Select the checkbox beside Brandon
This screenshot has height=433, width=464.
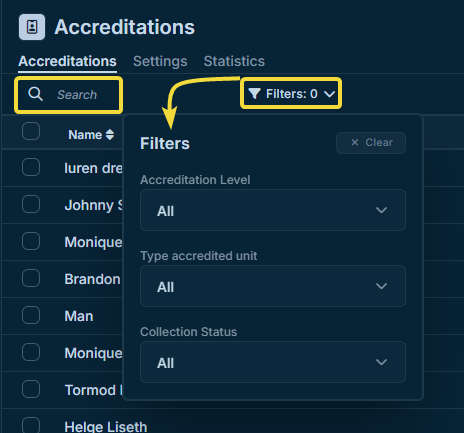point(31,278)
